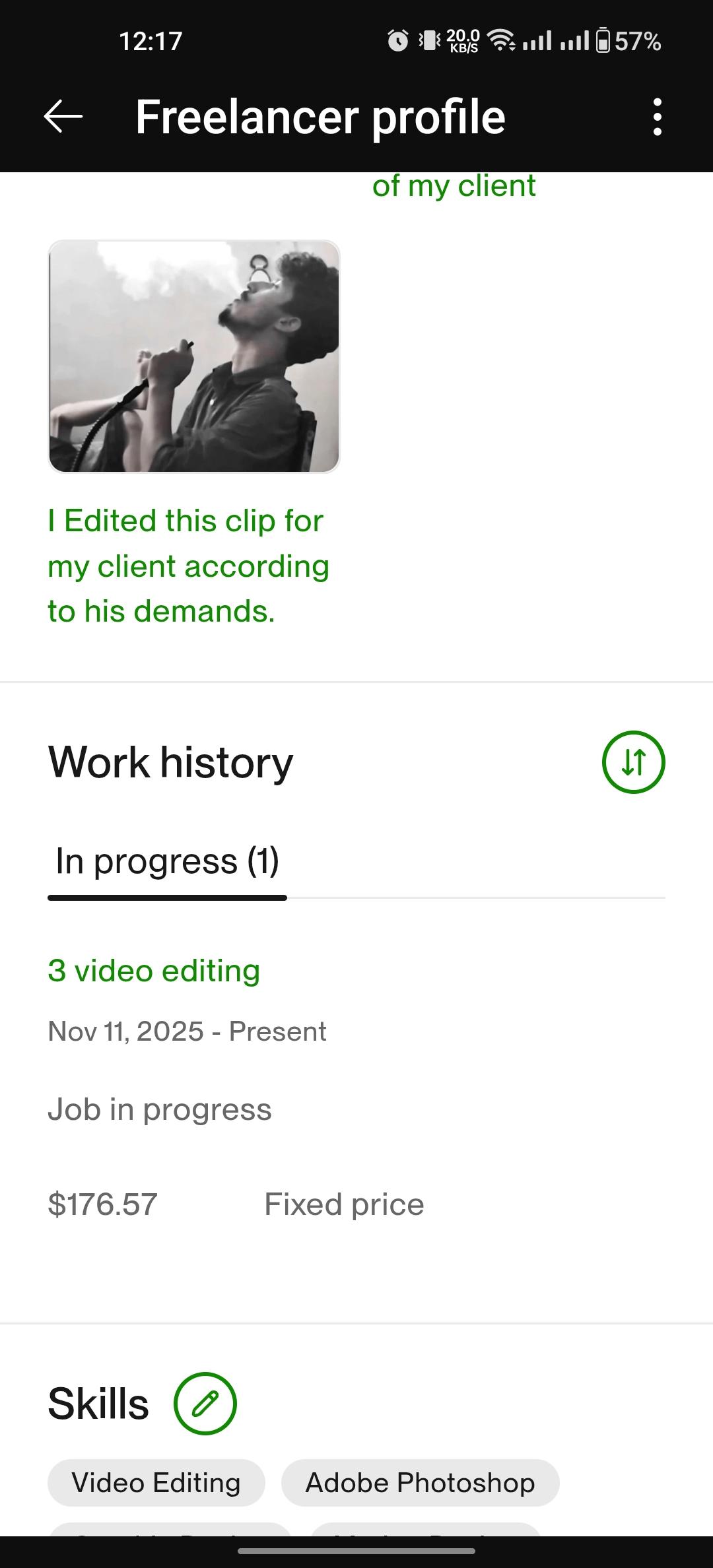This screenshot has width=713, height=1568.
Task: Open the "of my client" portfolio caption
Action: point(454,185)
